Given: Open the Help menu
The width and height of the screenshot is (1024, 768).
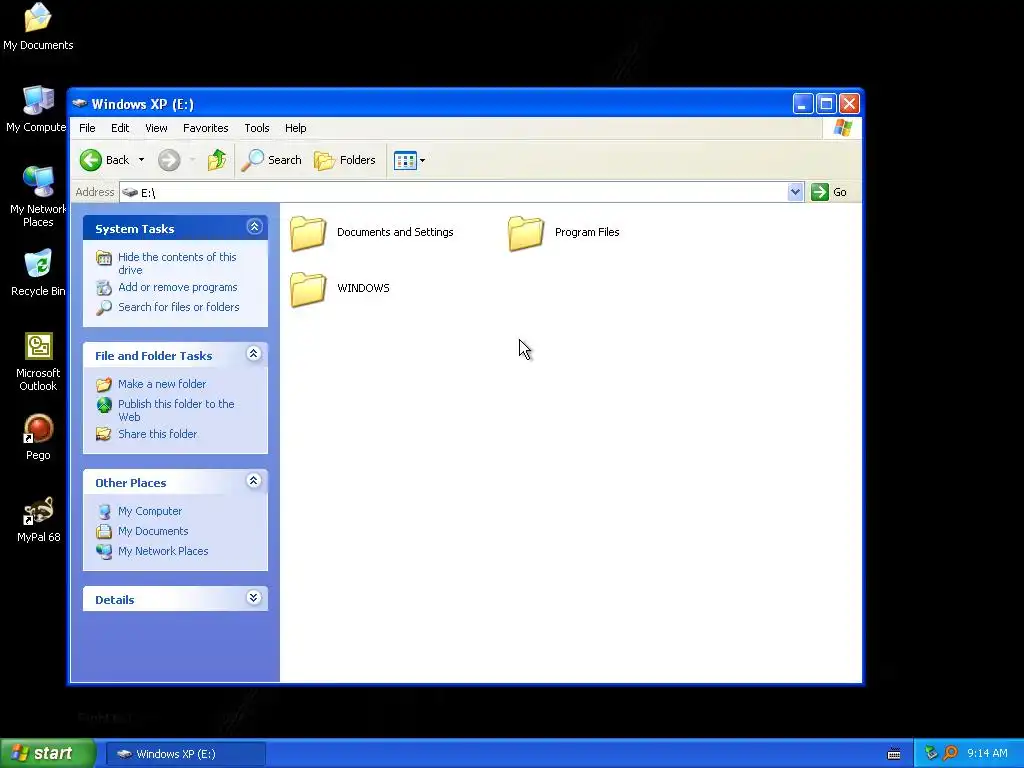Looking at the screenshot, I should (295, 128).
